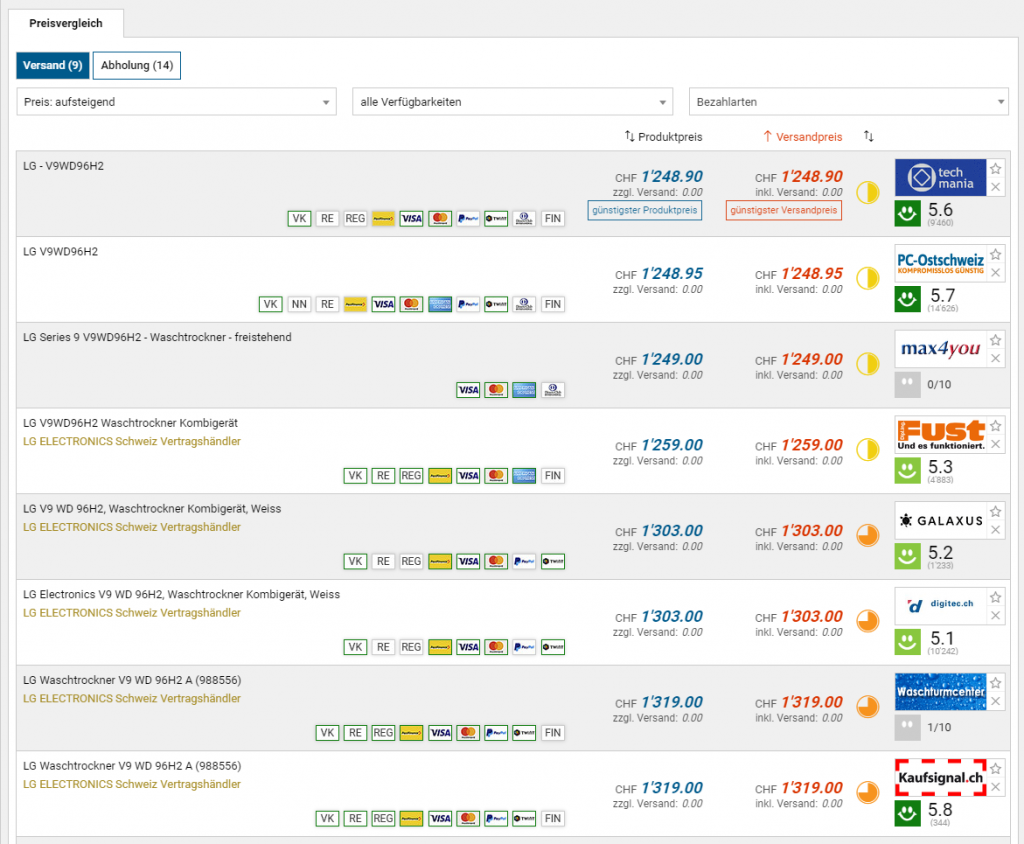Screen dimensions: 1024x844
Task: Switch to the Abholung (14) tab
Action: click(137, 66)
